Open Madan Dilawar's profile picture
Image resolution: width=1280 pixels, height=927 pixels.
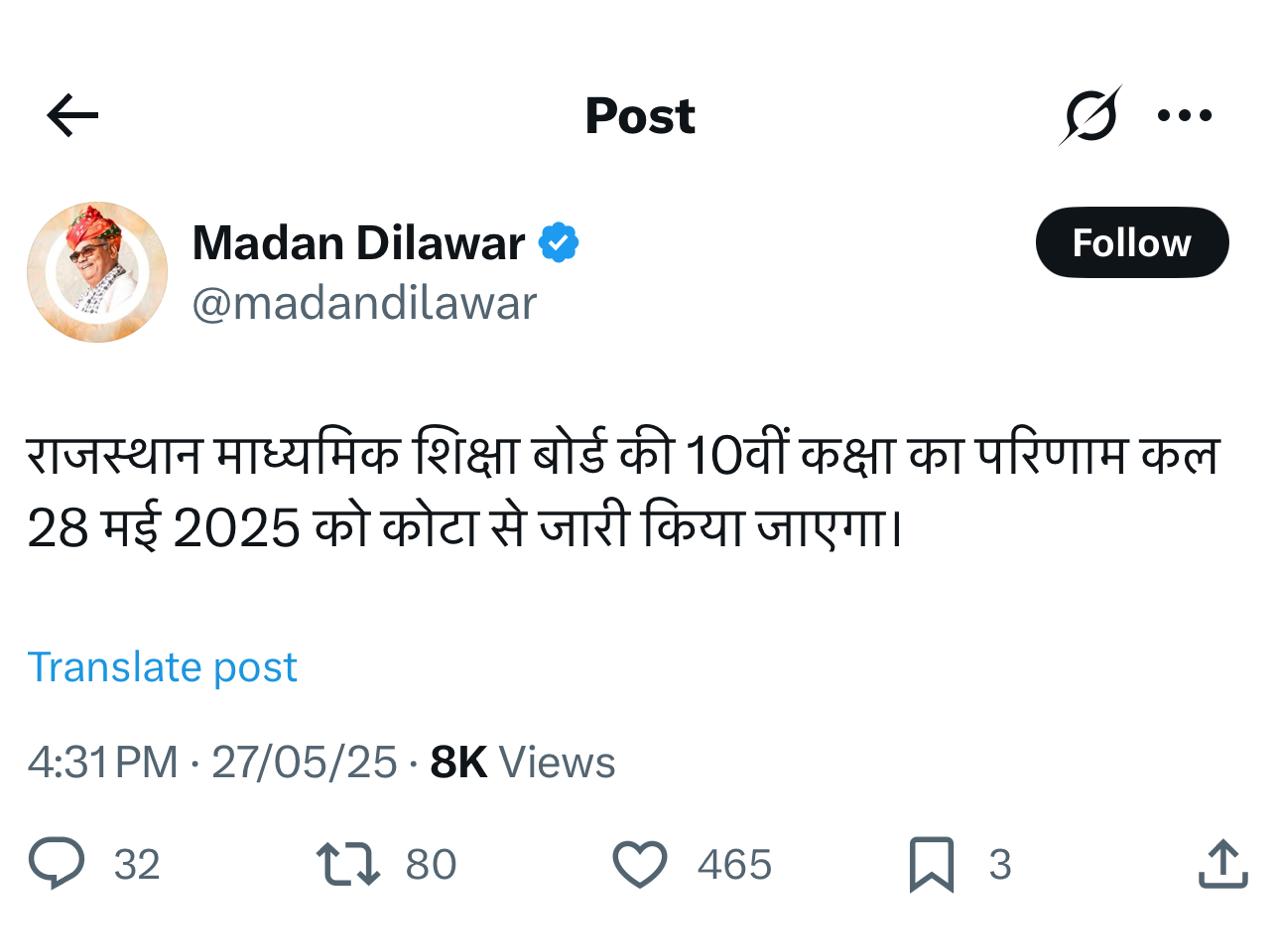[97, 272]
